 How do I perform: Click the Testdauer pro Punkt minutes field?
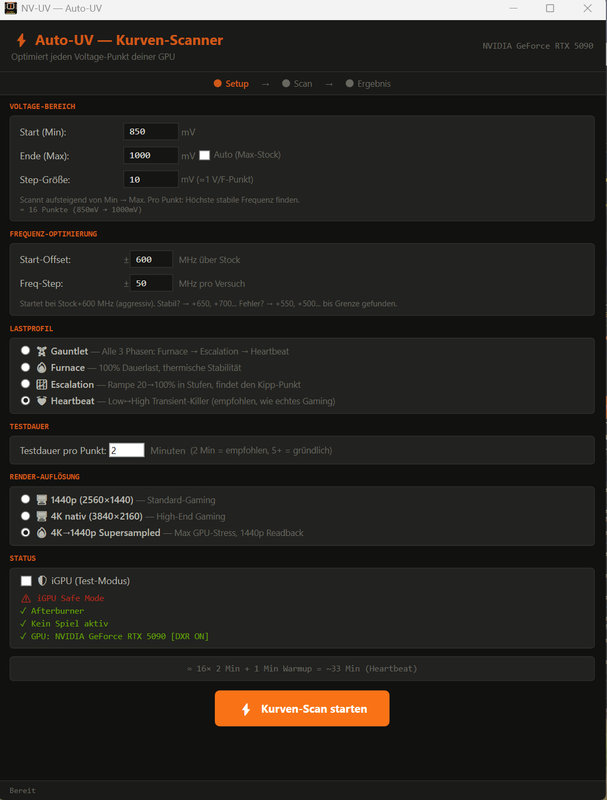click(x=127, y=450)
